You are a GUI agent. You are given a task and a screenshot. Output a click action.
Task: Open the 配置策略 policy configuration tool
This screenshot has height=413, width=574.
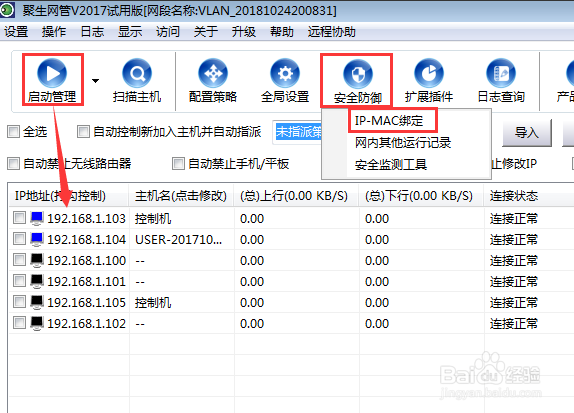213,73
